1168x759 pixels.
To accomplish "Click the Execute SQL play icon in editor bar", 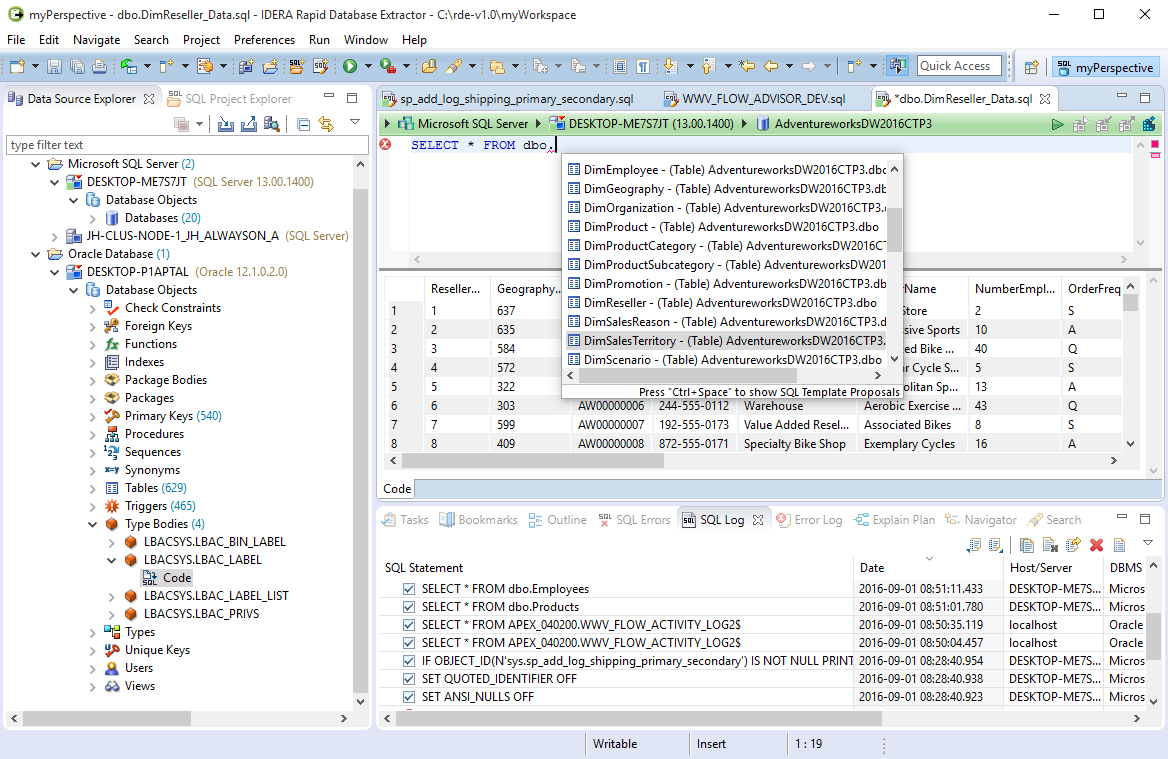I will (1057, 124).
